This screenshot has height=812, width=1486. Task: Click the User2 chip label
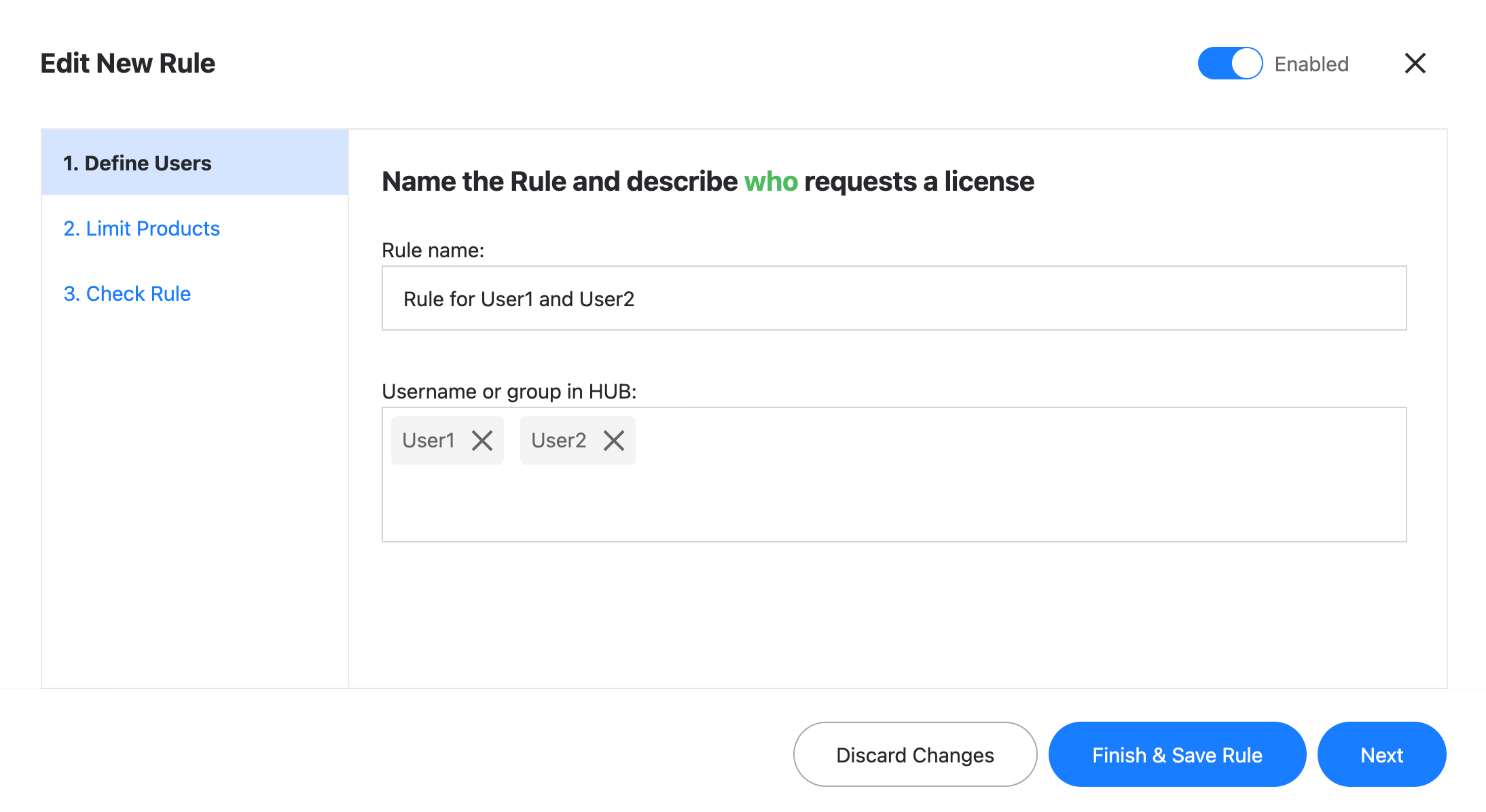[x=559, y=441]
